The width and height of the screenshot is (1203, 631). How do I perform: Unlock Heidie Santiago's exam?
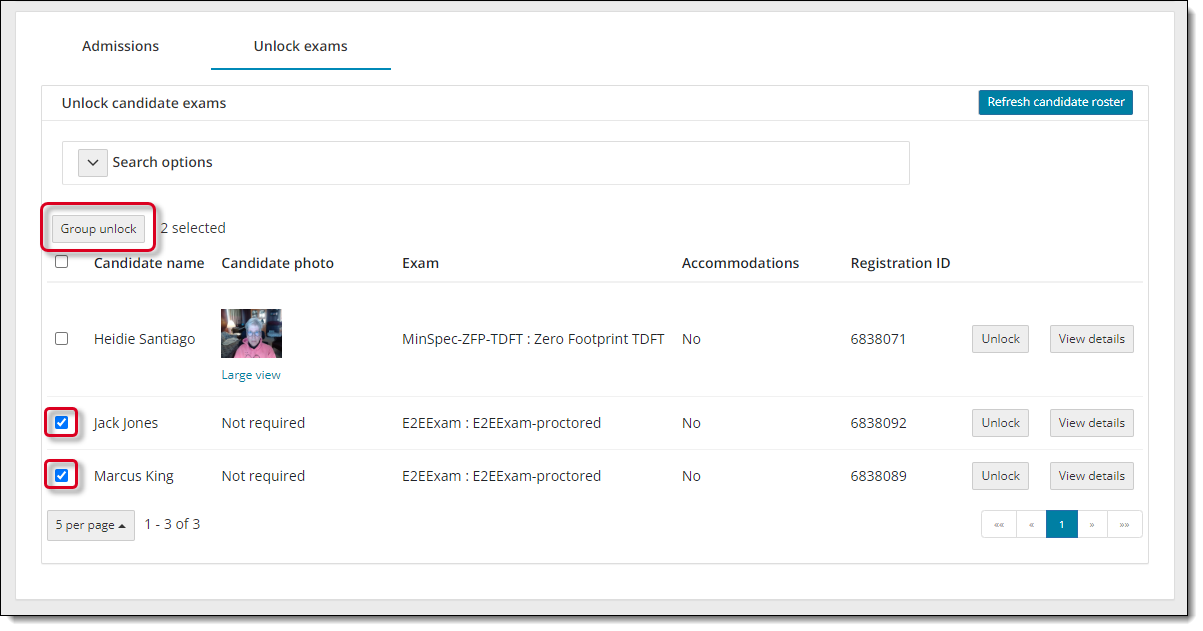click(x=1000, y=339)
